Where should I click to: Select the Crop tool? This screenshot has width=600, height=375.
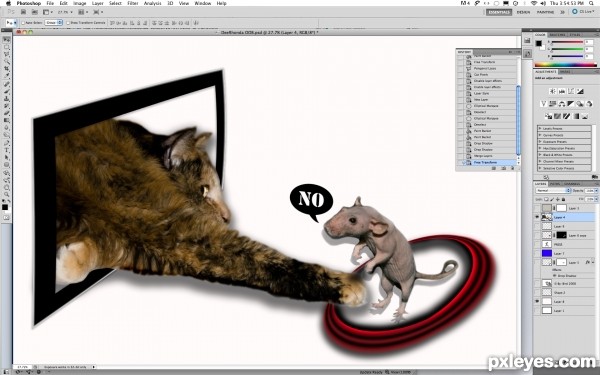7,69
